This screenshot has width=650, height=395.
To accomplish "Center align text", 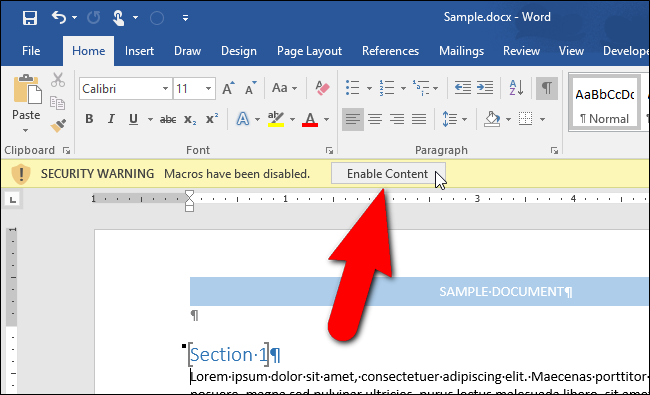I will tap(375, 119).
